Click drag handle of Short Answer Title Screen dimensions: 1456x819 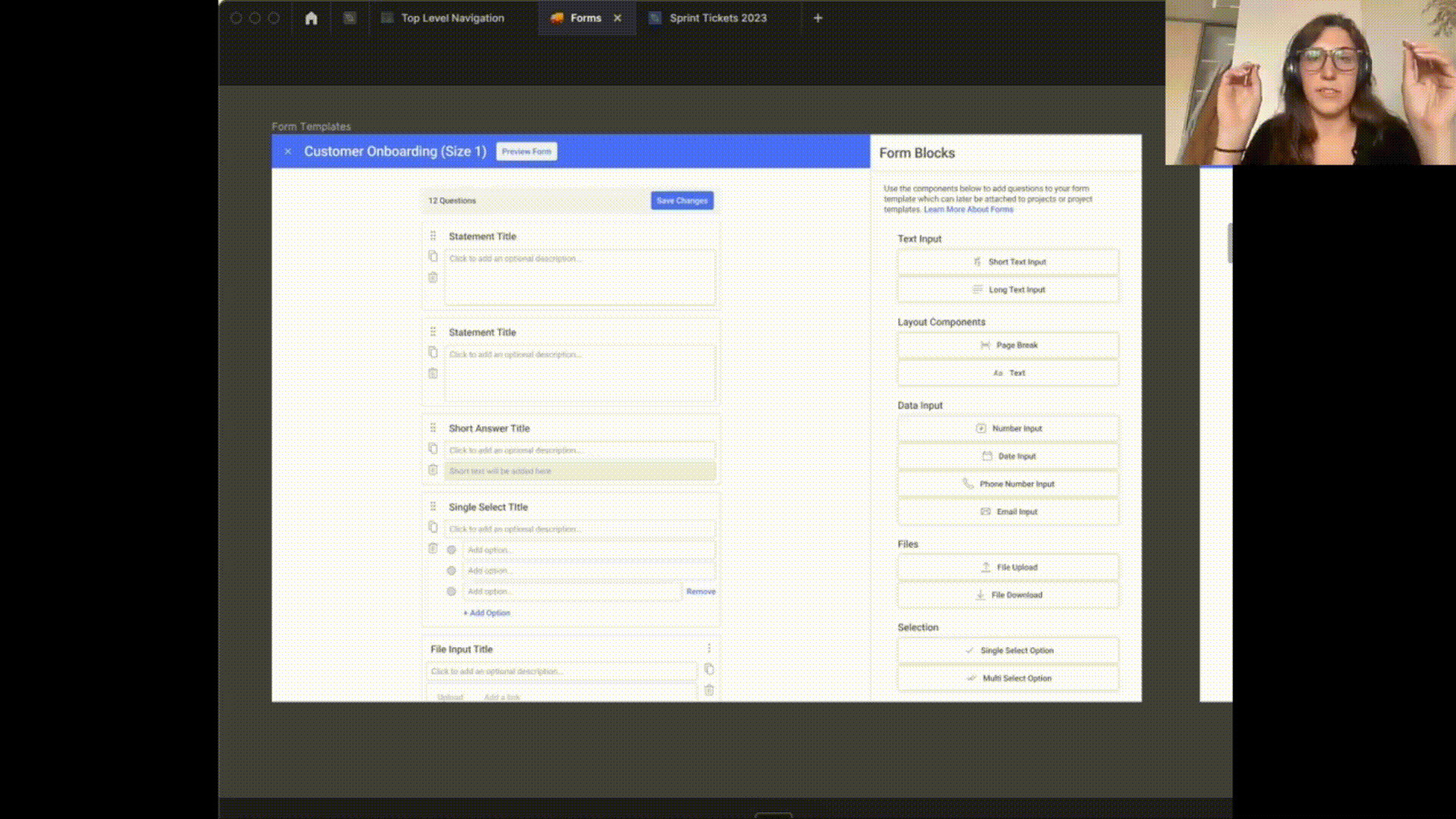tap(433, 428)
